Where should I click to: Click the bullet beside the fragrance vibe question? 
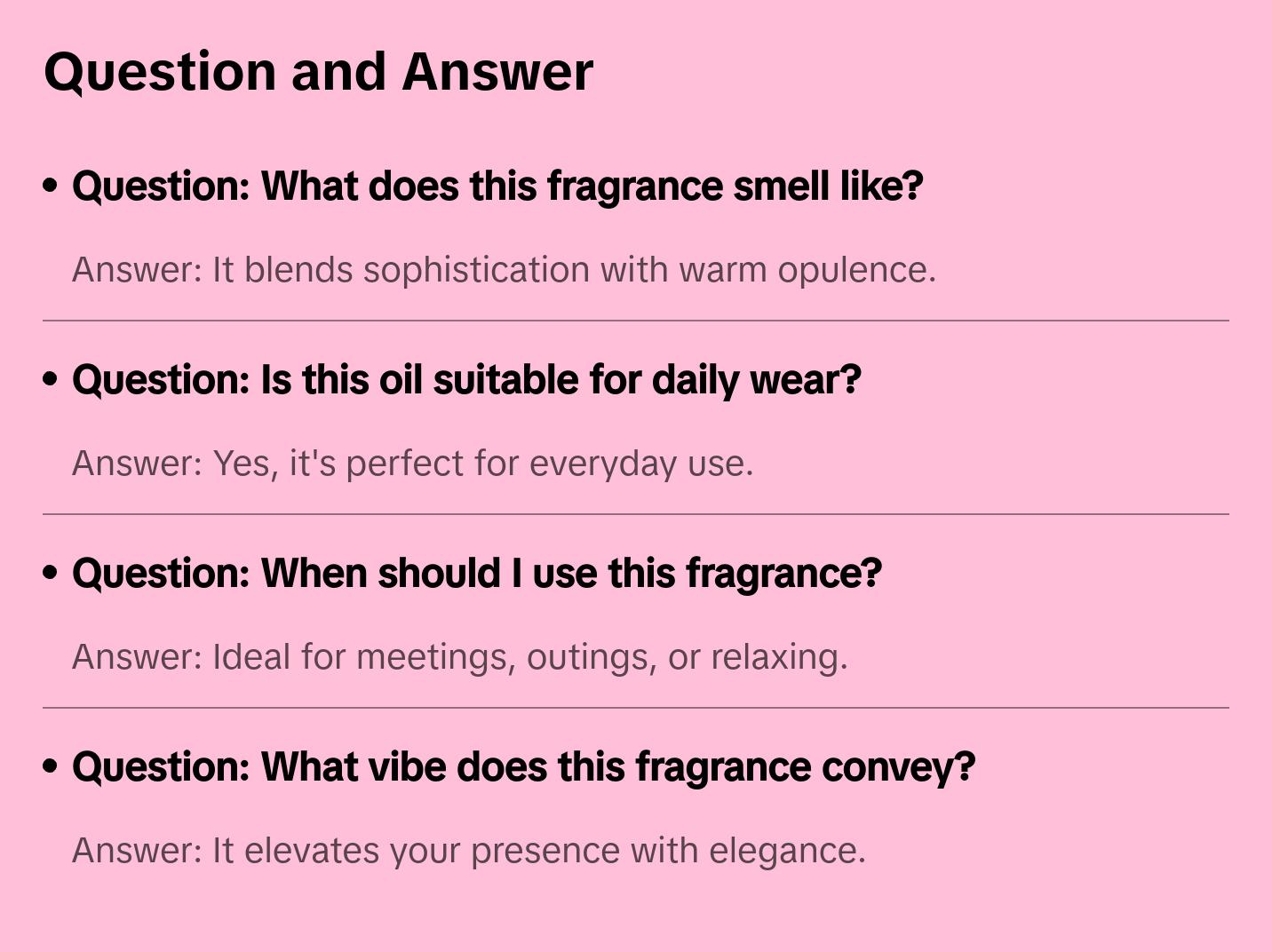[x=51, y=766]
